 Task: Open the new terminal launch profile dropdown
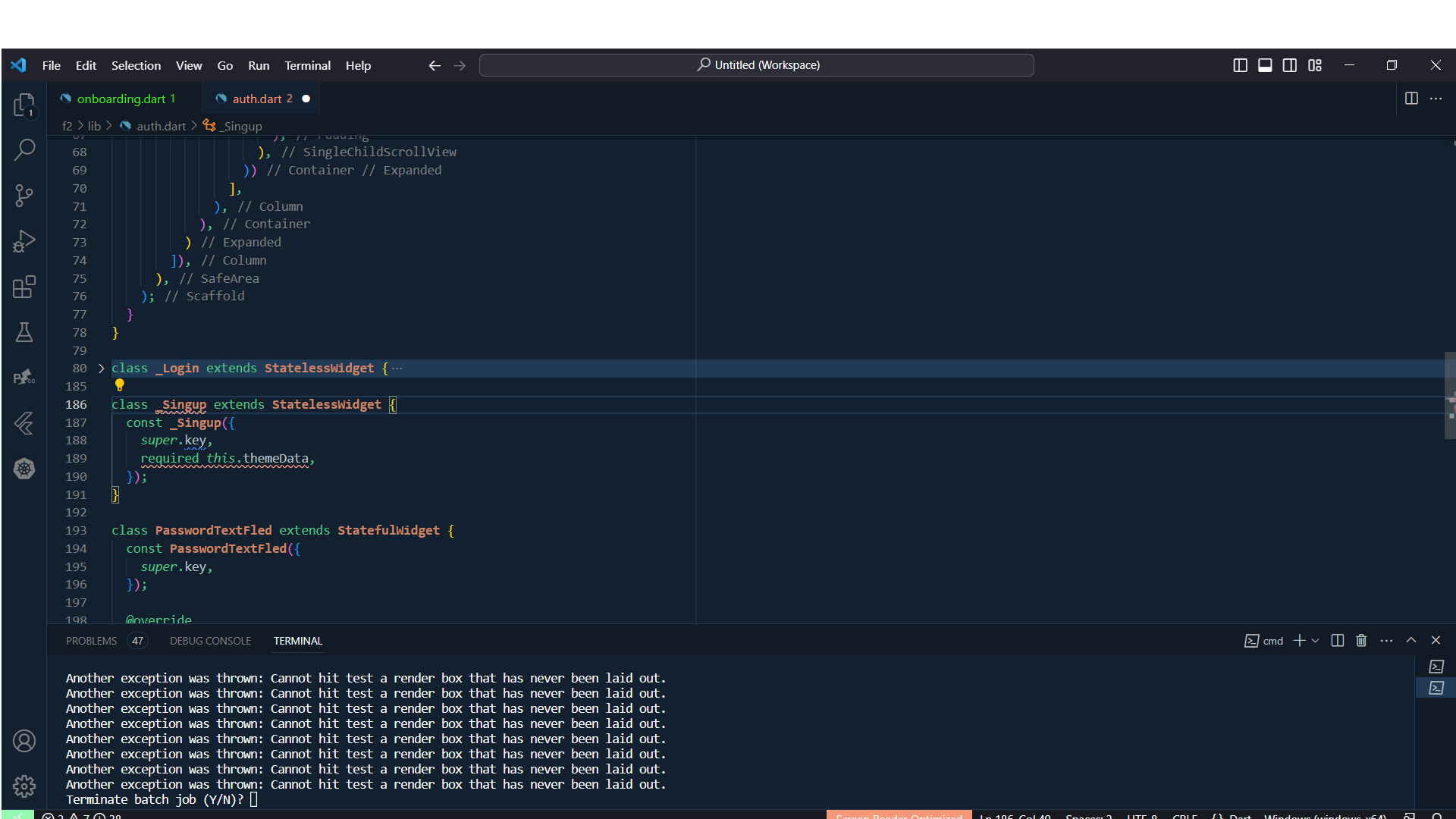(1316, 641)
